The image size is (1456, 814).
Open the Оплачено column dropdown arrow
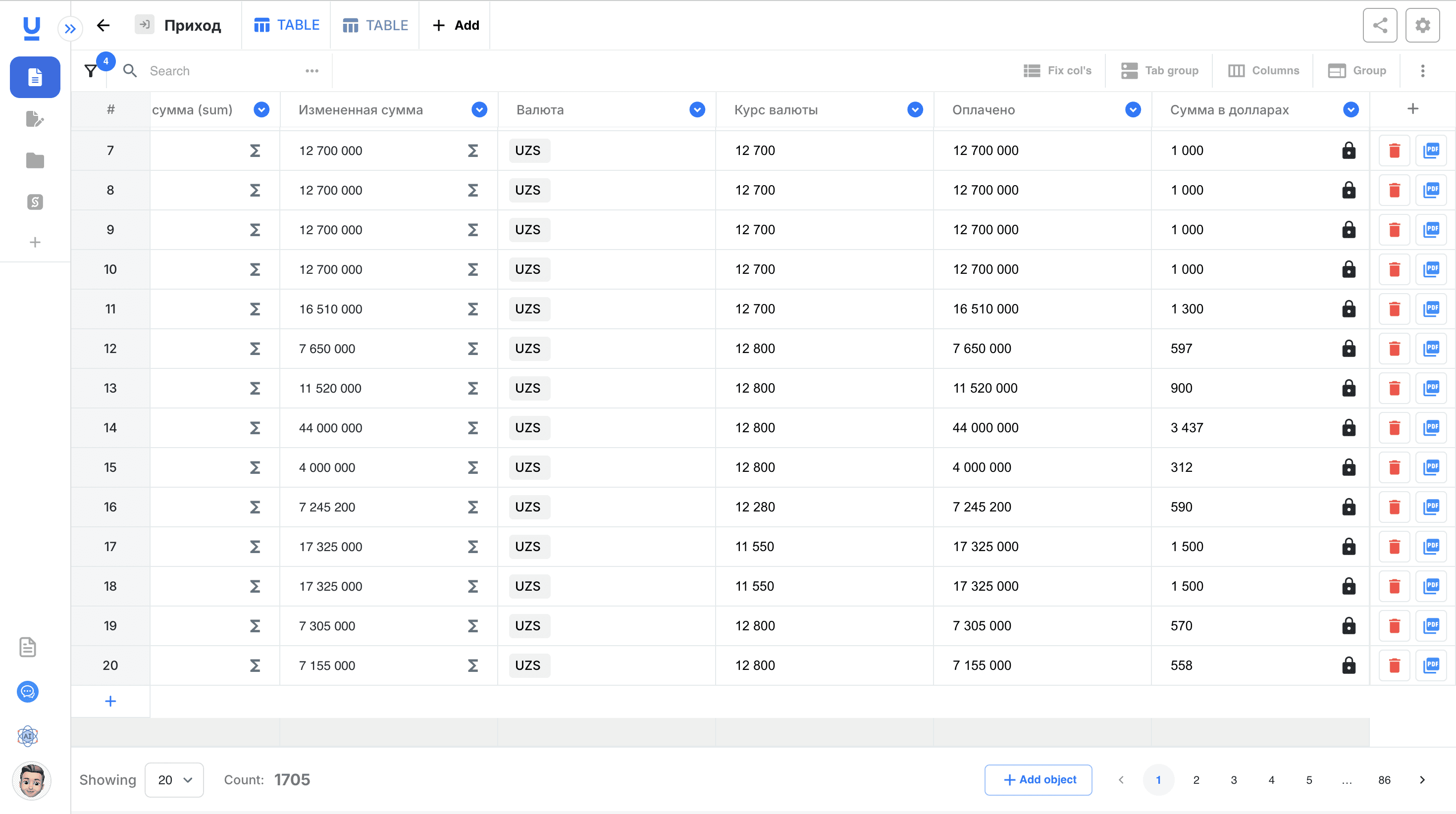coord(1133,109)
